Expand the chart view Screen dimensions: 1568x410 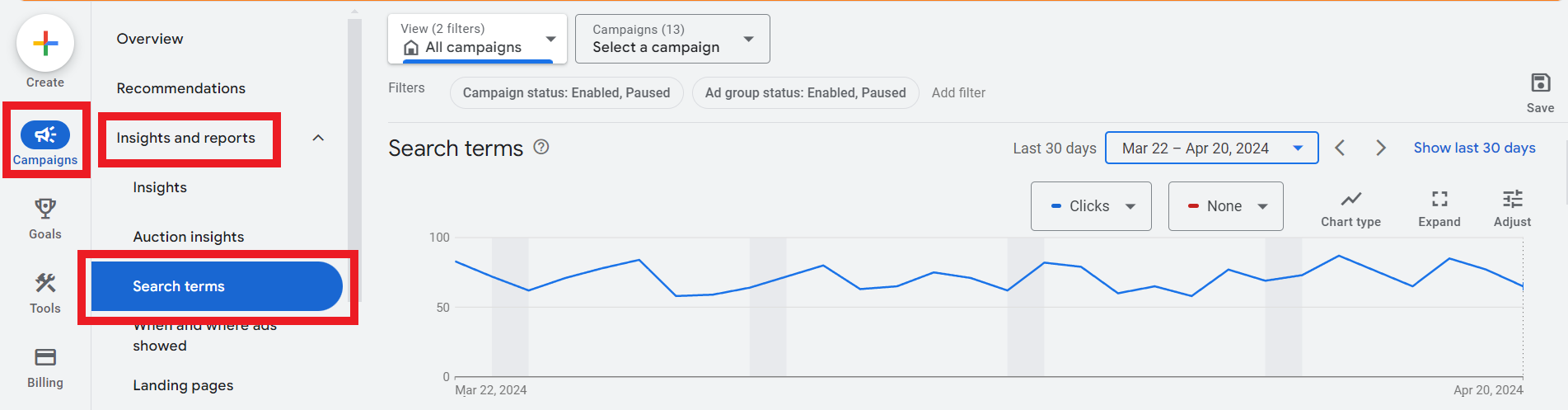click(x=1439, y=200)
